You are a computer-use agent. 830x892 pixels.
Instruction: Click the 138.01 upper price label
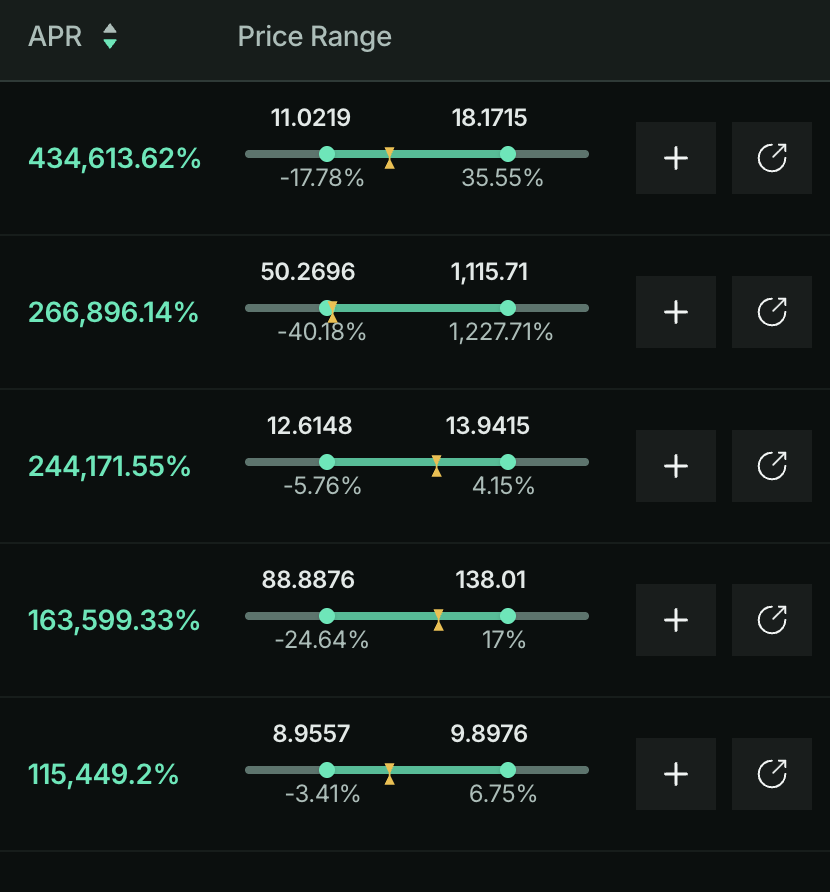coord(490,580)
